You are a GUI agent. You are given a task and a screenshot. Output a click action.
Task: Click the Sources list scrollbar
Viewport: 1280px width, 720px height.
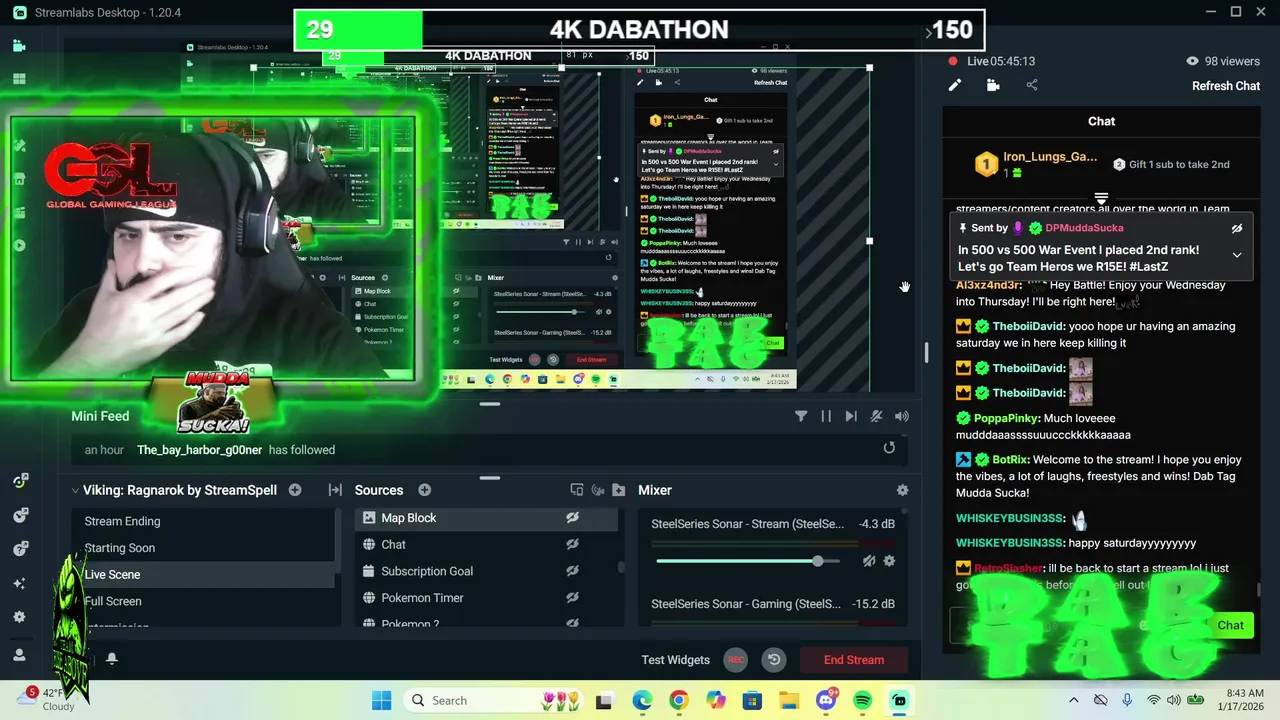pos(621,566)
